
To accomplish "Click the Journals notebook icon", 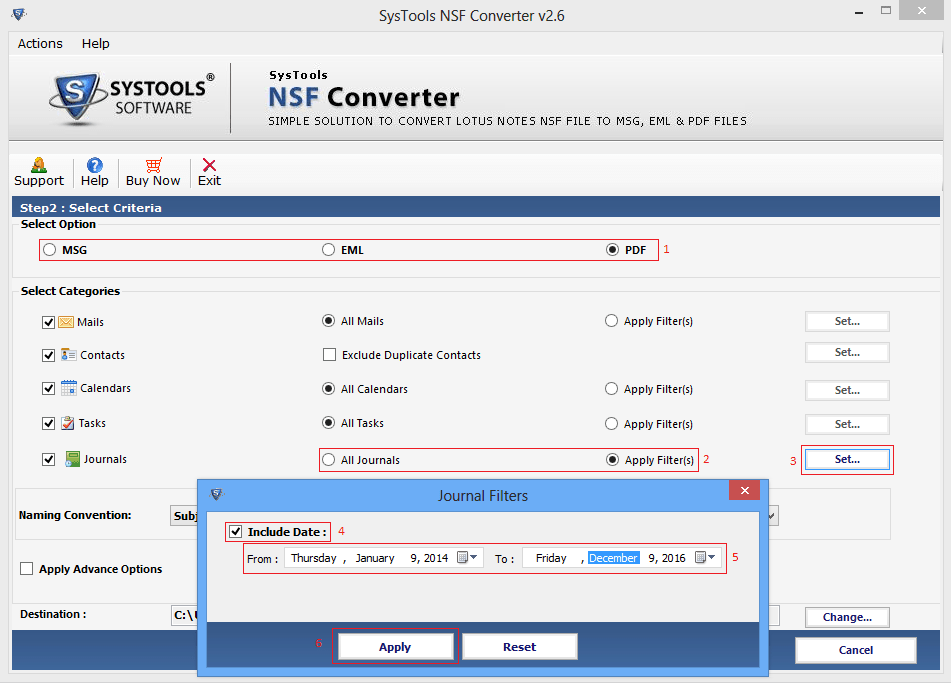I will [73, 459].
